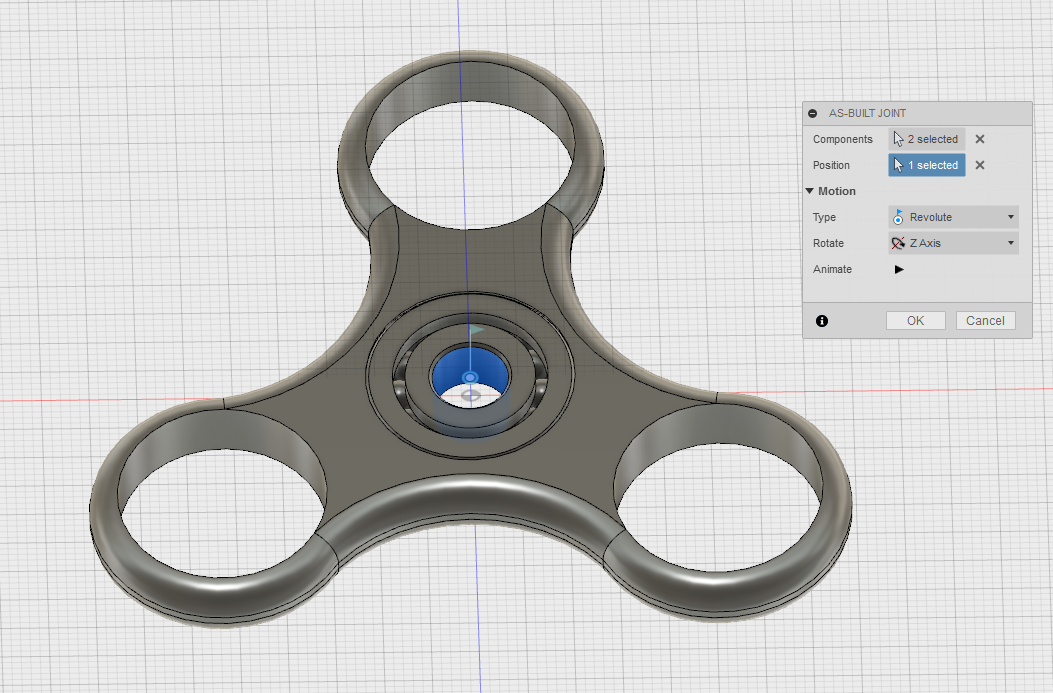
Task: Click the blue joint origin marker
Action: 470,377
